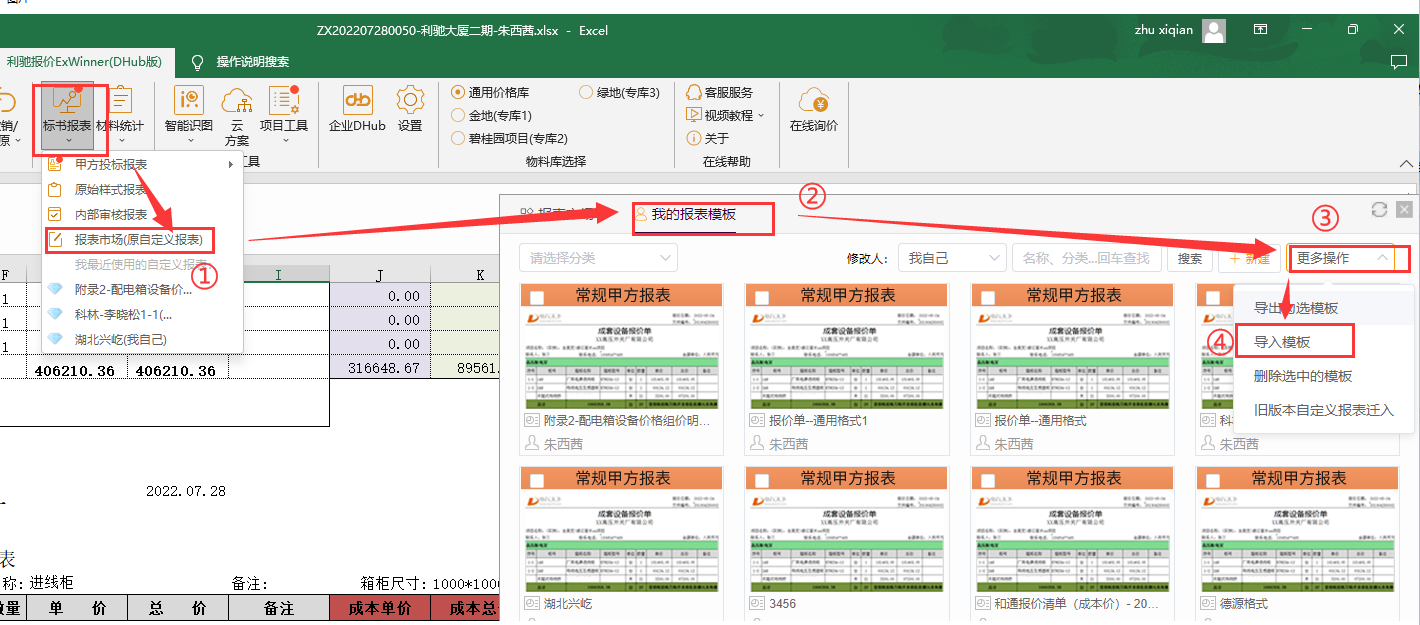This screenshot has height=625, width=1420.
Task: Choose 报表市场(原自定义报表) menu entry
Action: (130, 240)
